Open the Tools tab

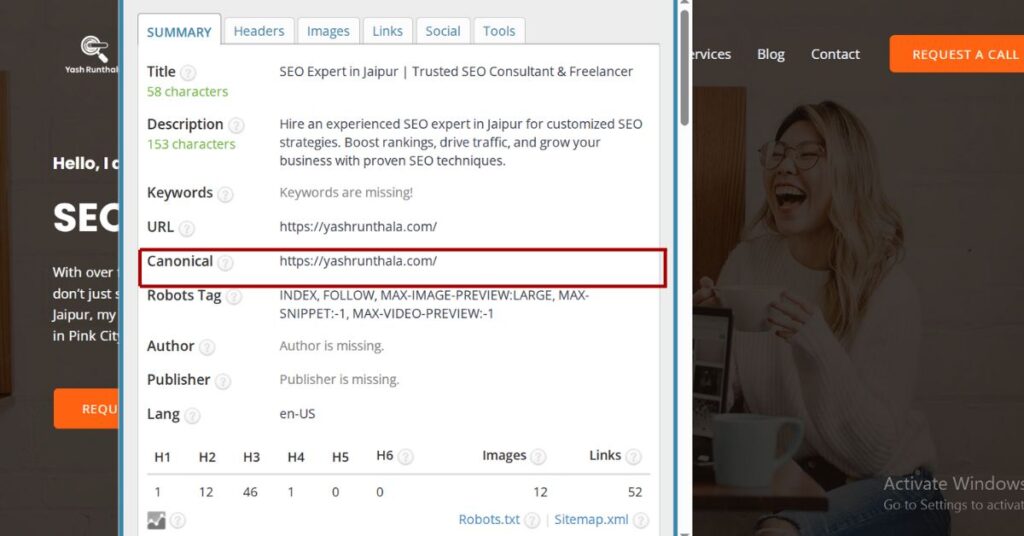click(x=499, y=31)
